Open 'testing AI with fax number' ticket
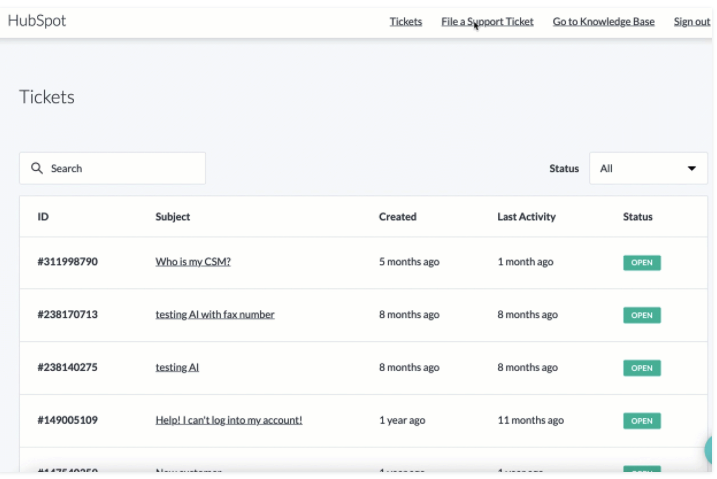Viewport: 717px width, 479px height. (x=215, y=314)
